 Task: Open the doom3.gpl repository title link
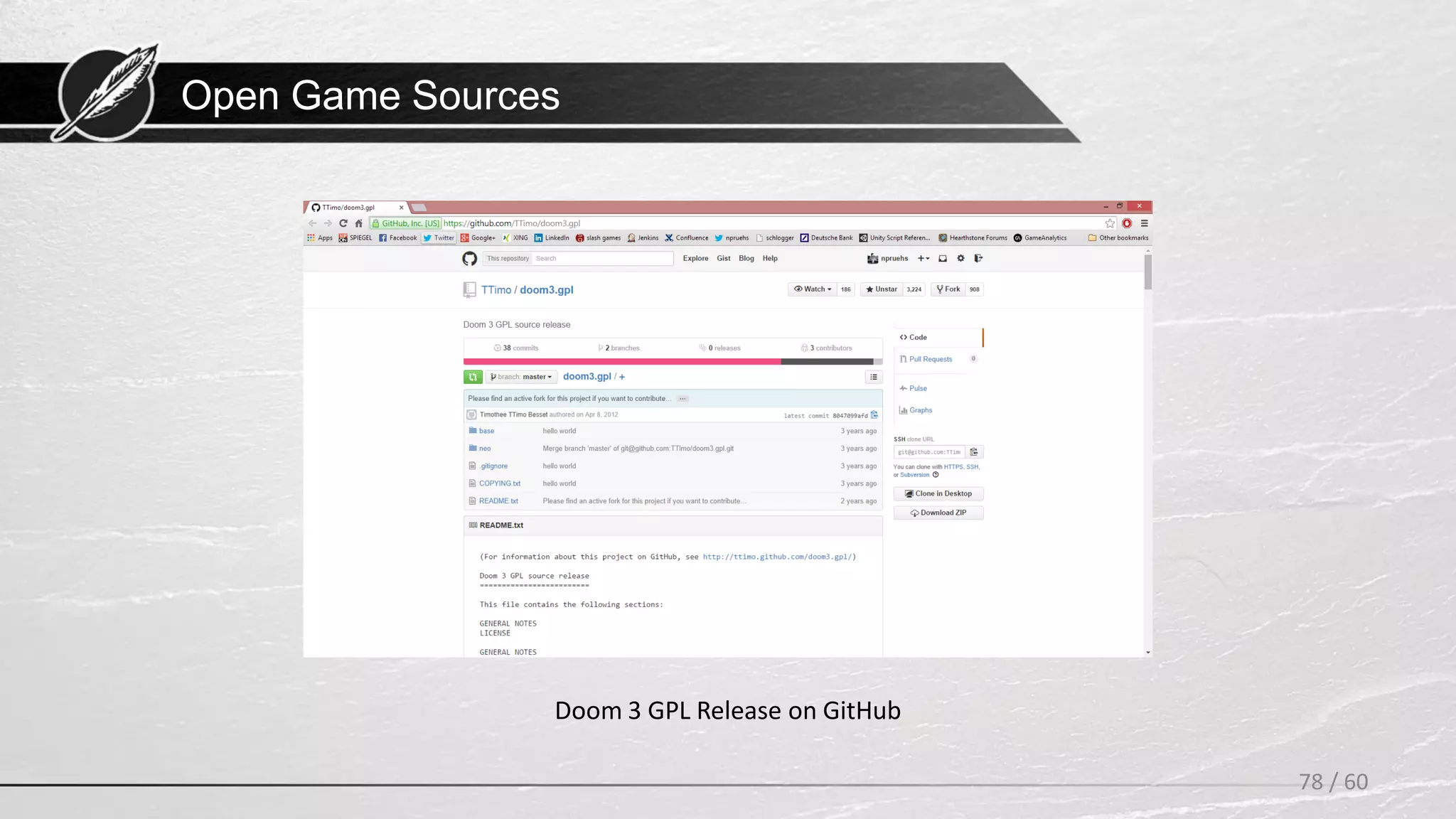click(x=547, y=290)
